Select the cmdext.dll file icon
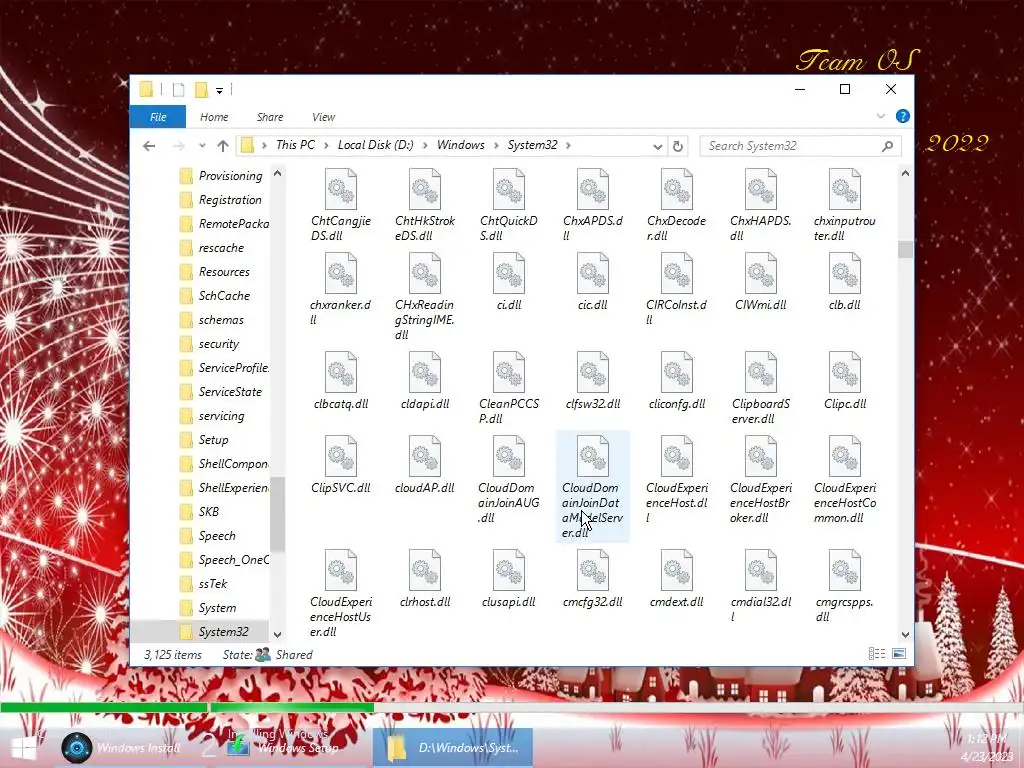 pyautogui.click(x=677, y=570)
